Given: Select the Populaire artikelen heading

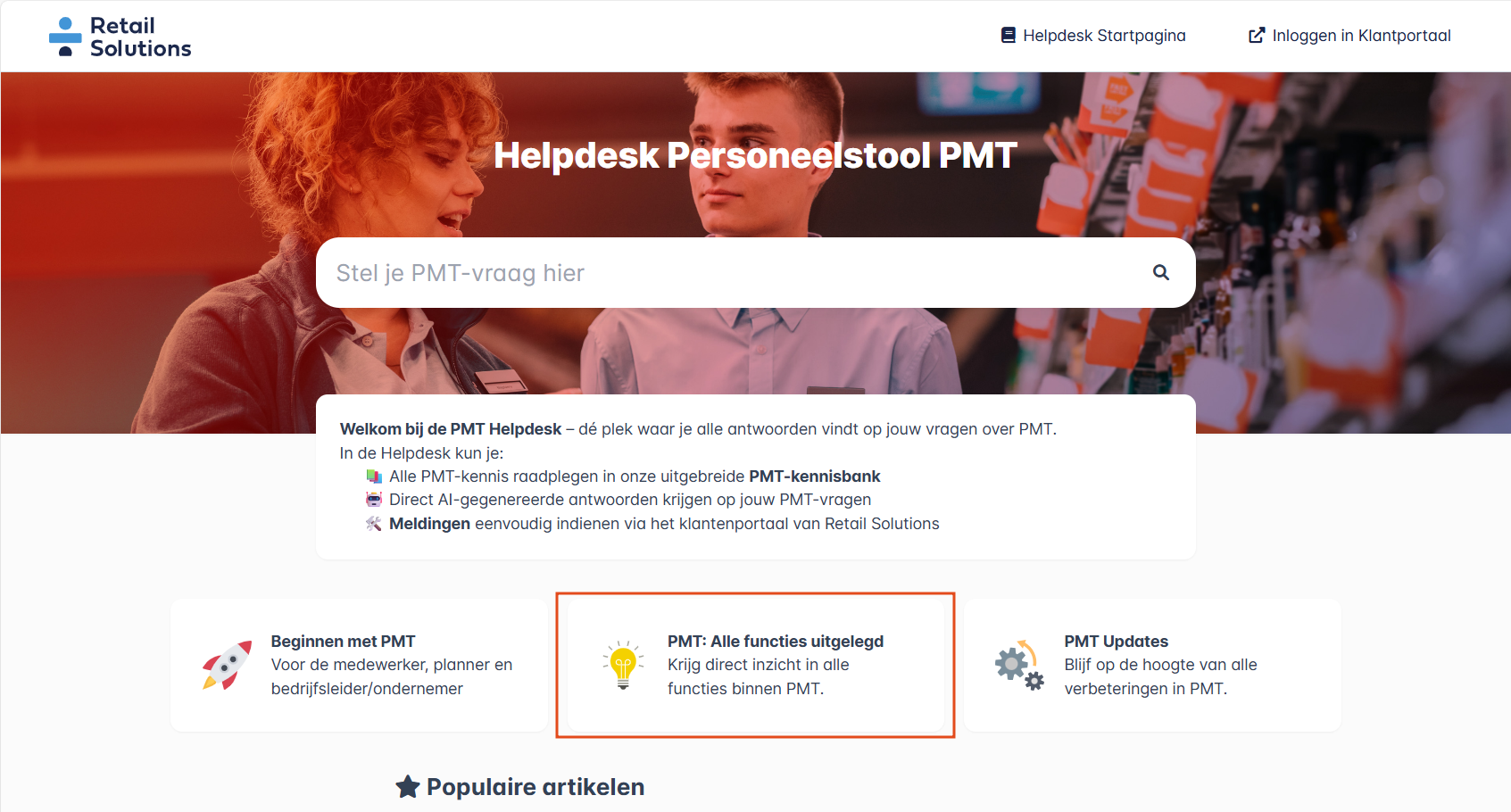Looking at the screenshot, I should tap(535, 787).
